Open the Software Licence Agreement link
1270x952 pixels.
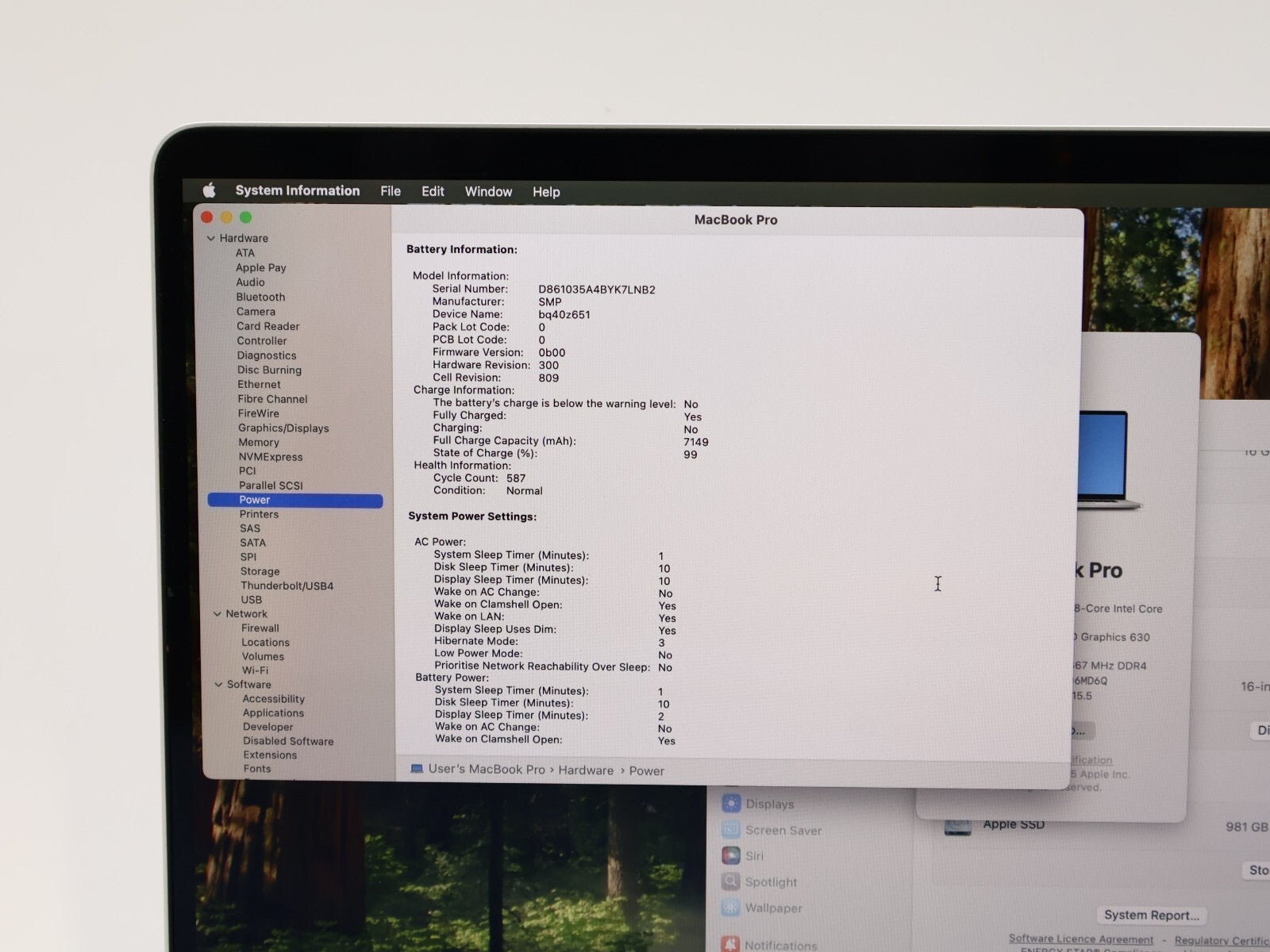coord(1081,939)
